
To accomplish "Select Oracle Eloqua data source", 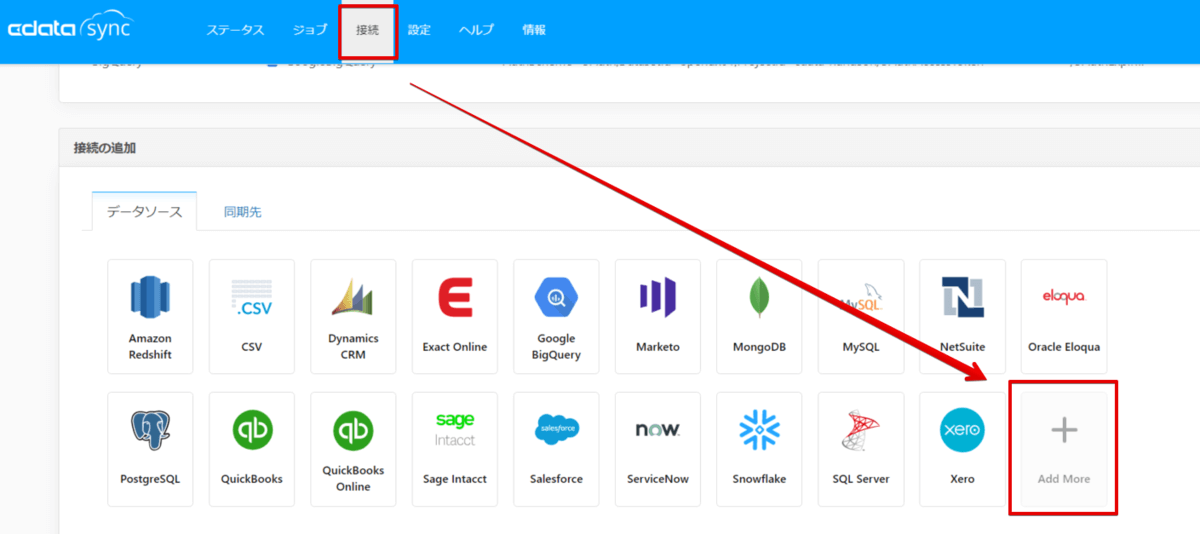I will click(1064, 317).
